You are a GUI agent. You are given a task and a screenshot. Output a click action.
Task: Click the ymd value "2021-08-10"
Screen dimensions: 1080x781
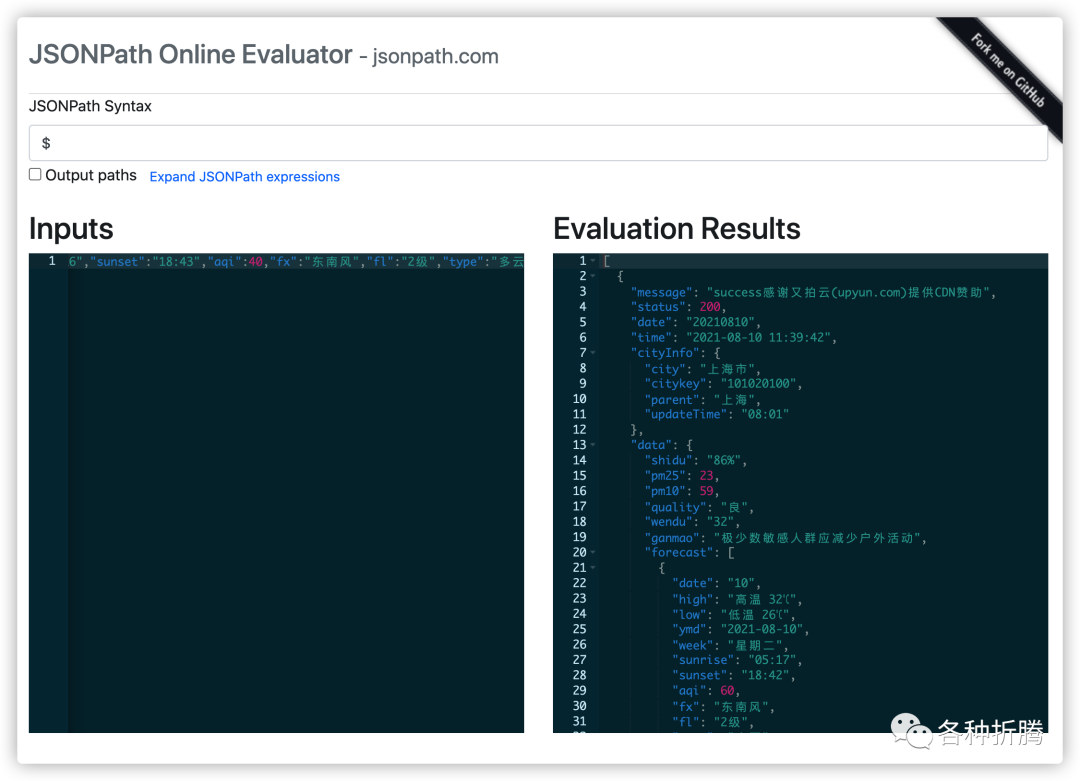(761, 629)
